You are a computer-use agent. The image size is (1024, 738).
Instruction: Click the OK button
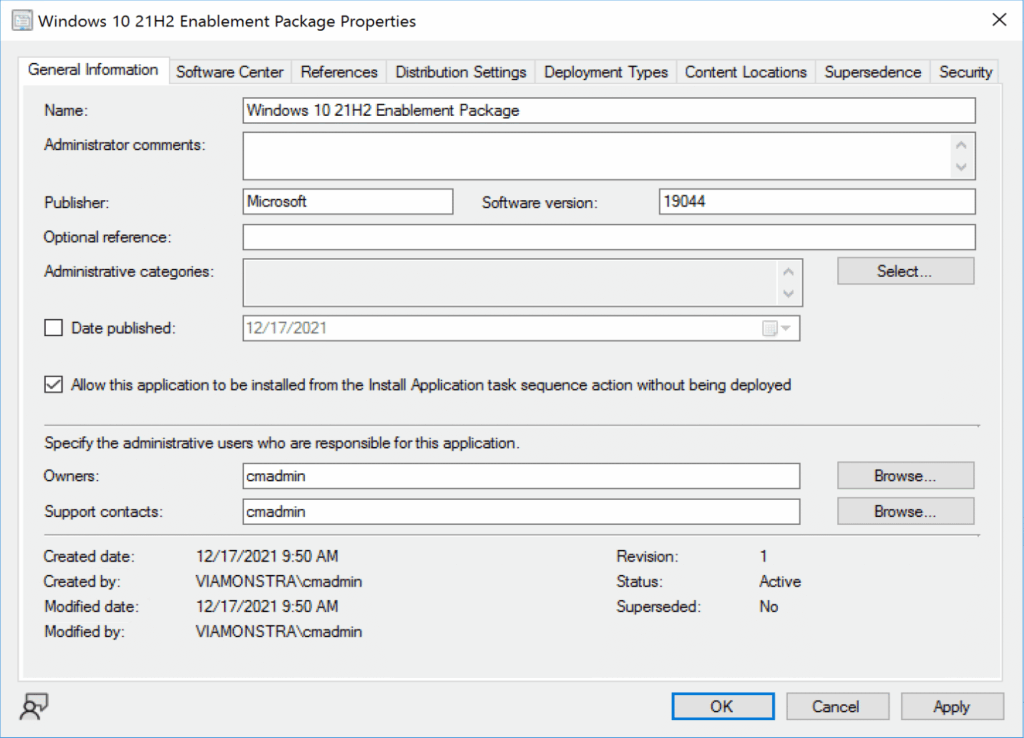tap(722, 706)
